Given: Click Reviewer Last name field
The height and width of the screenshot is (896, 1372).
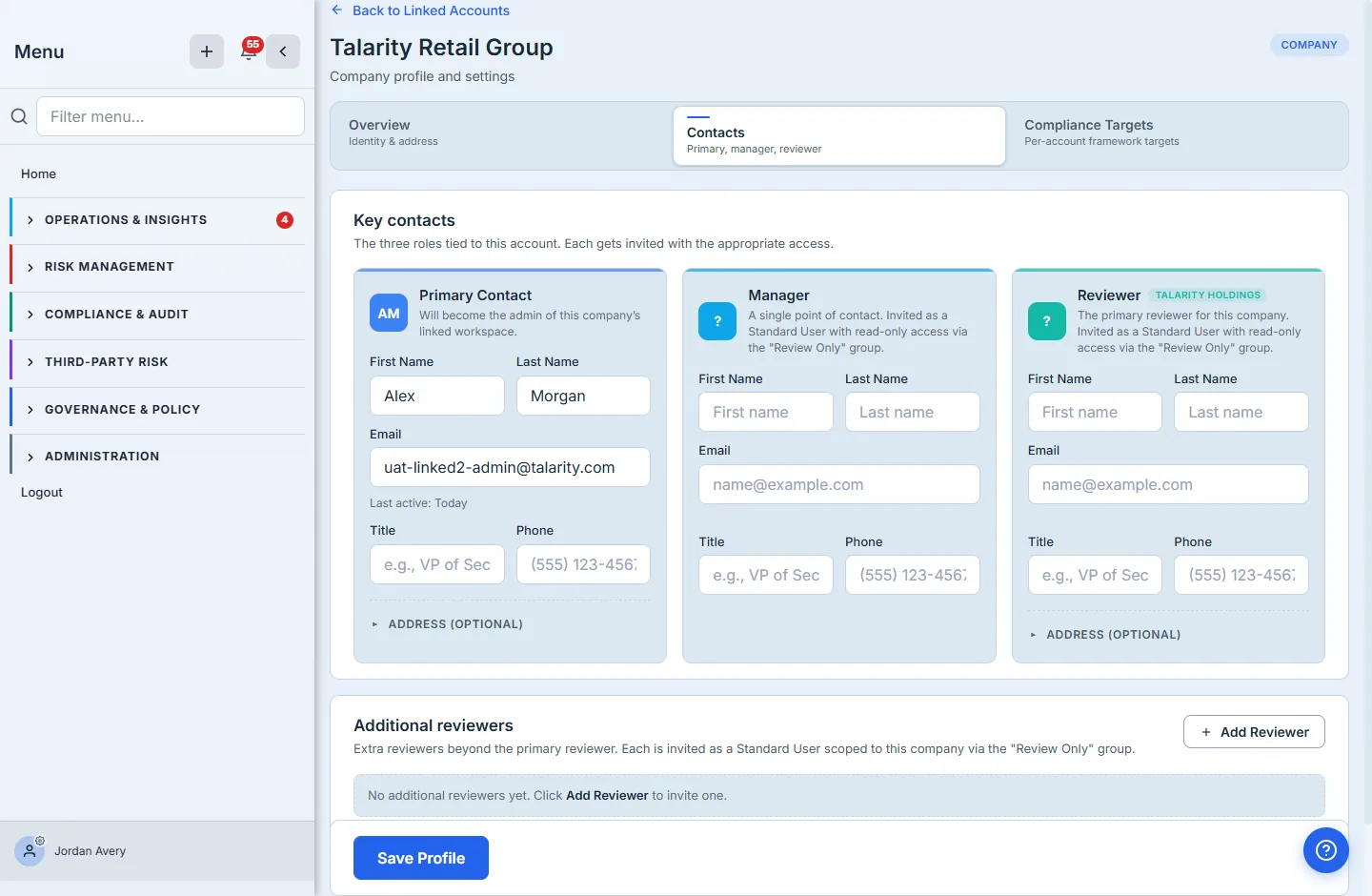Looking at the screenshot, I should point(1241,412).
